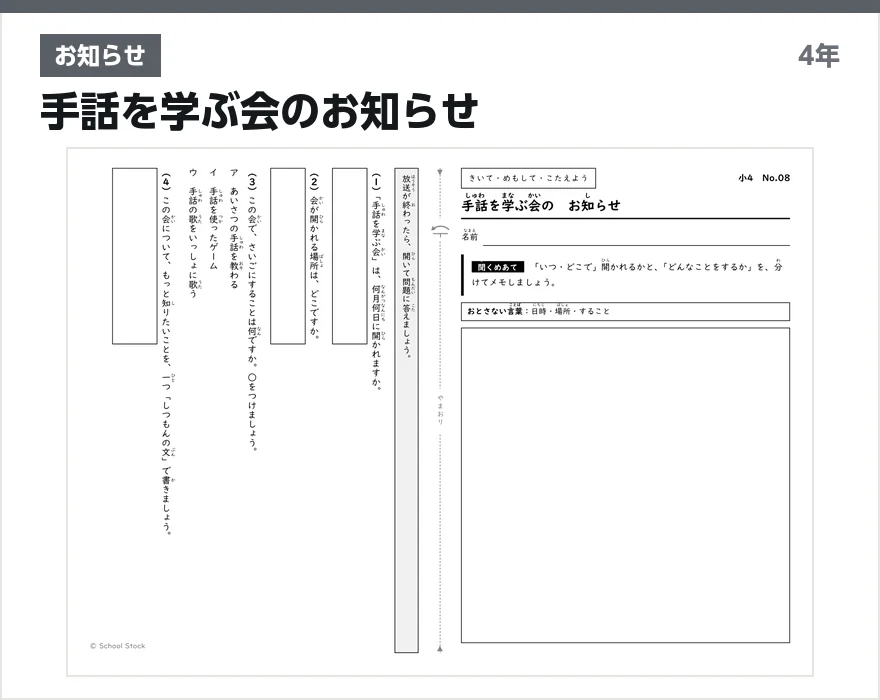Open the worksheet preview thumbnail
This screenshot has height=700, width=880.
coord(440,412)
